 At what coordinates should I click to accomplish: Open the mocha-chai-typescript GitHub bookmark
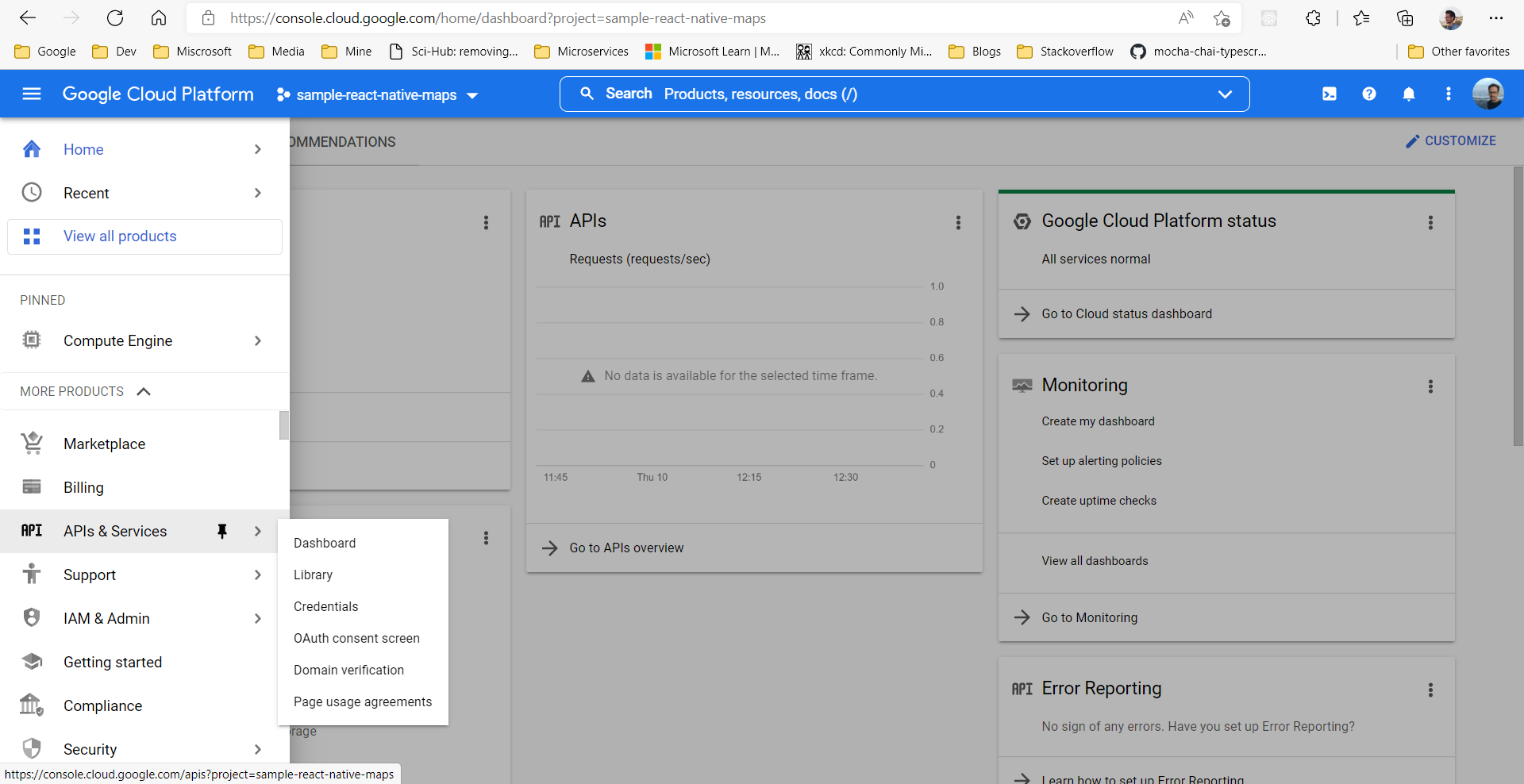(x=1199, y=52)
